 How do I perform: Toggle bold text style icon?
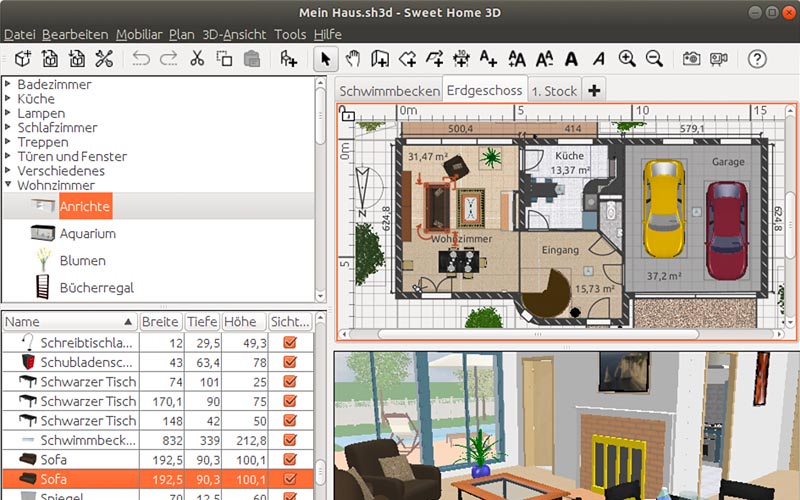click(571, 59)
